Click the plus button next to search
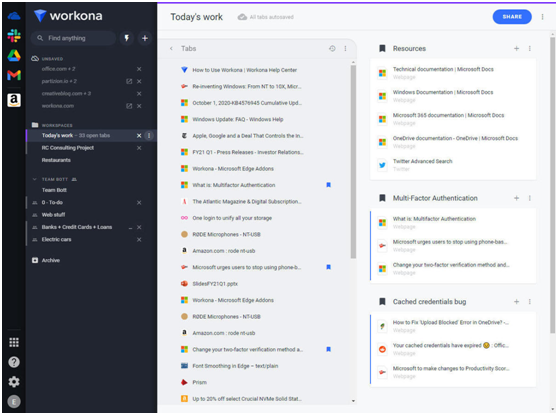This screenshot has height=415, width=558. 145,38
